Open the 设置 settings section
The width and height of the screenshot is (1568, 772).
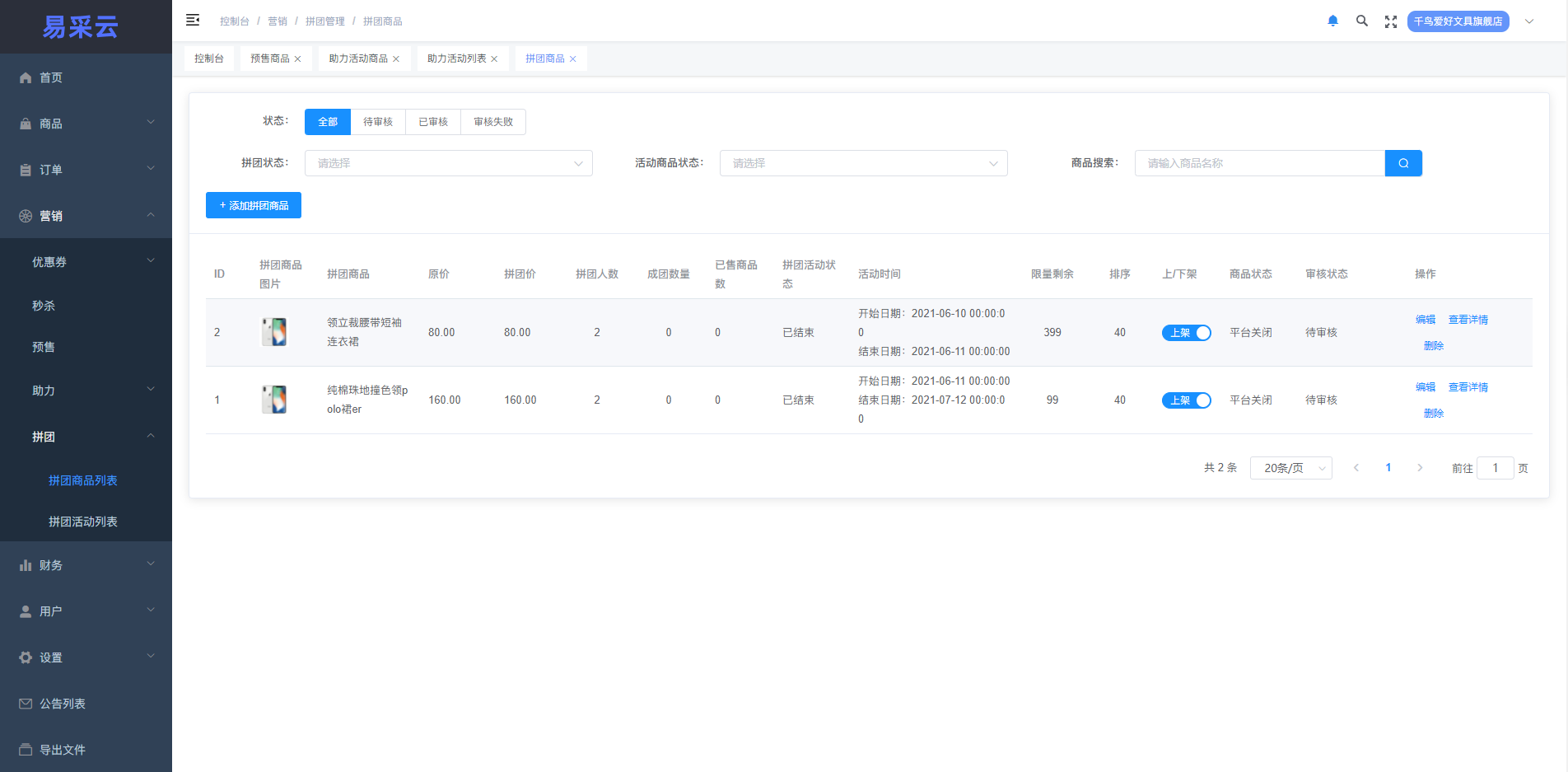click(x=49, y=657)
